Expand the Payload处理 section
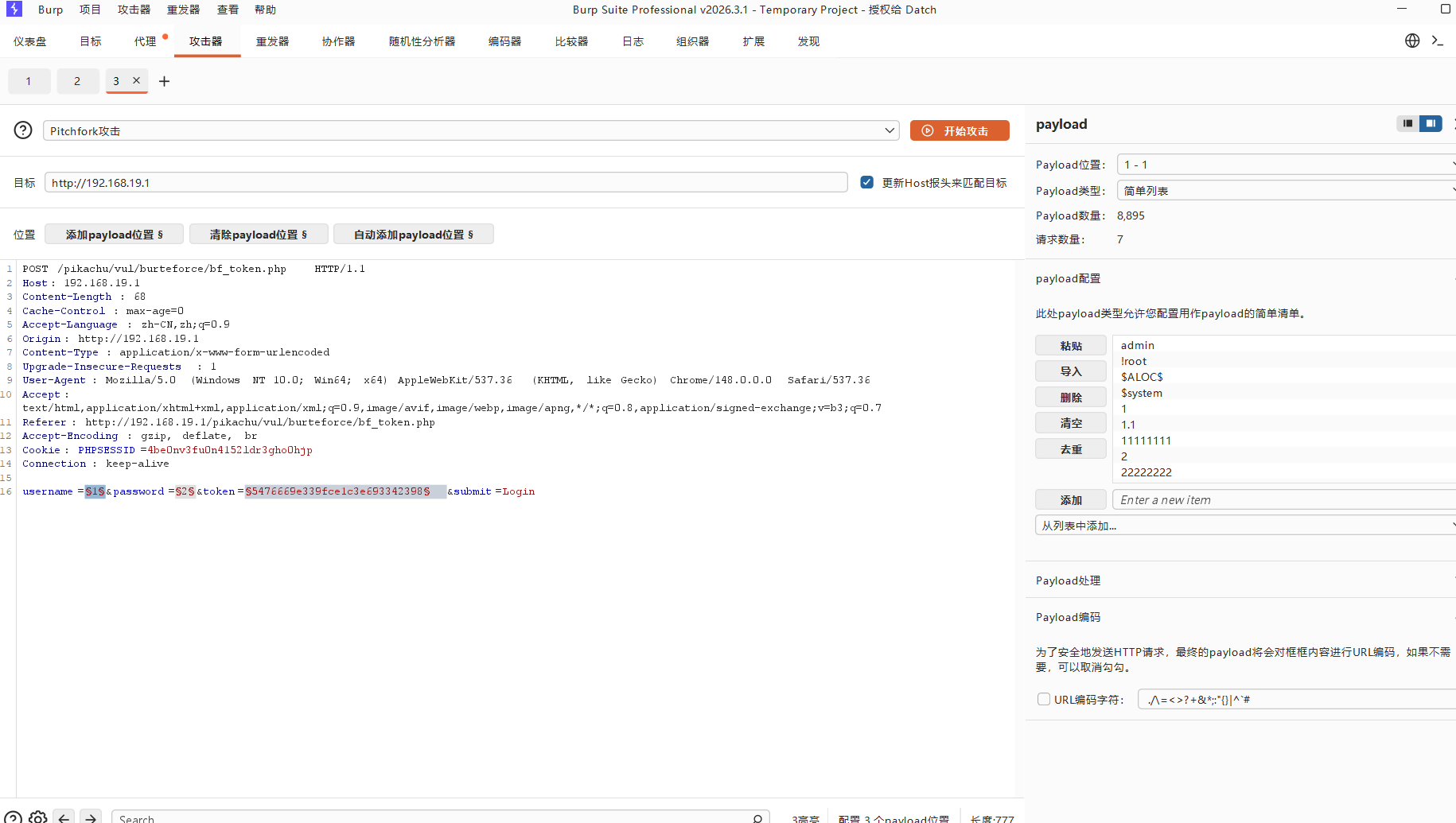Viewport: 1456px width, 823px height. (1068, 580)
